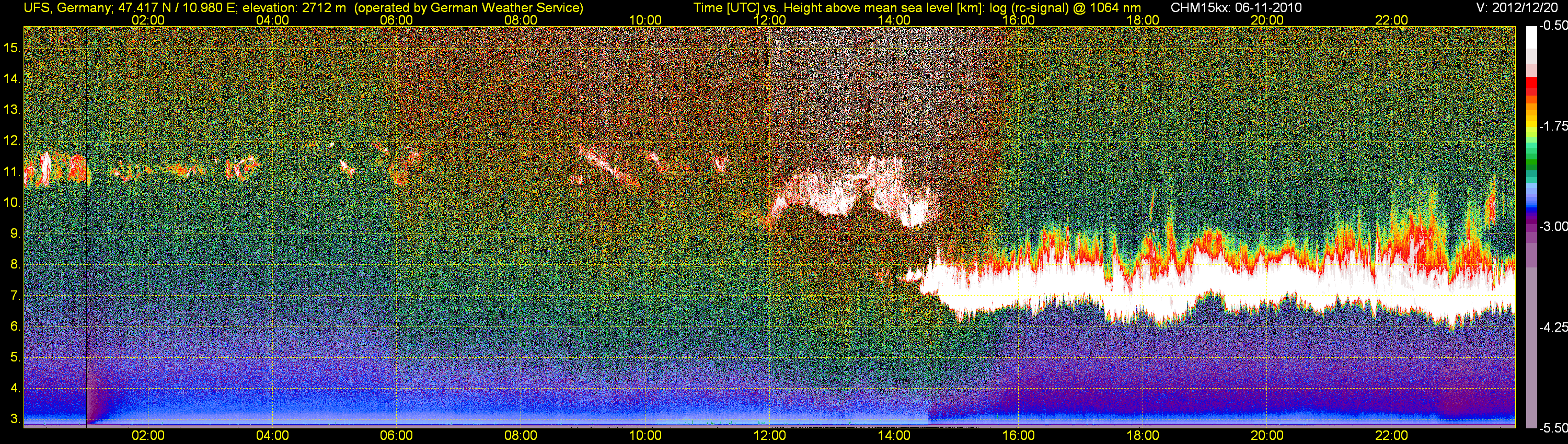Image resolution: width=1568 pixels, height=444 pixels.
Task: Click the height axis label '12.'
Action: pyautogui.click(x=12, y=141)
